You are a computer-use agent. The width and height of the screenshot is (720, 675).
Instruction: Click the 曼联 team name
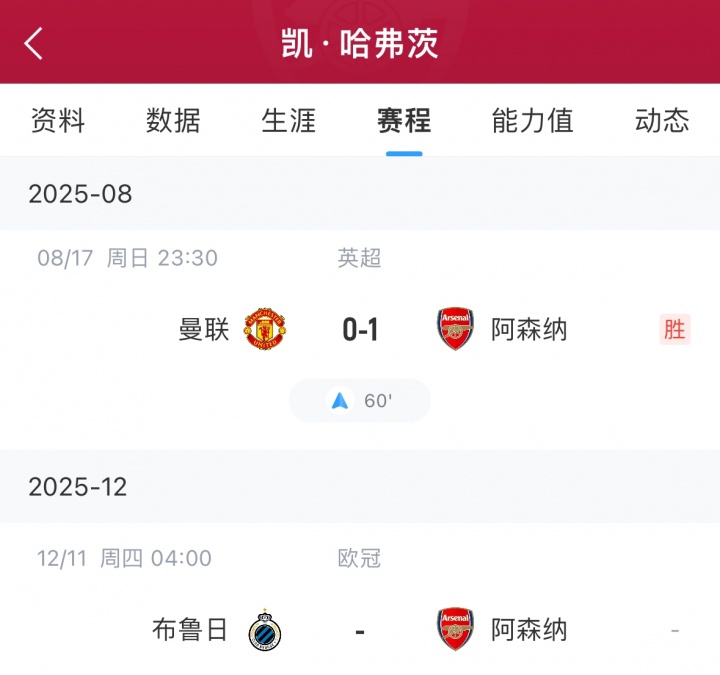[x=204, y=329]
